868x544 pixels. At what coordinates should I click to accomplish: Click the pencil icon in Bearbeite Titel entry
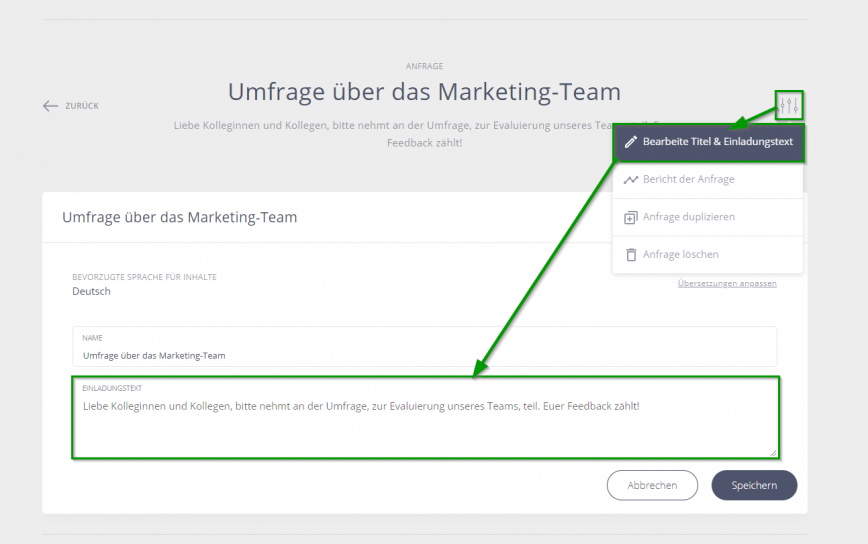coord(631,142)
